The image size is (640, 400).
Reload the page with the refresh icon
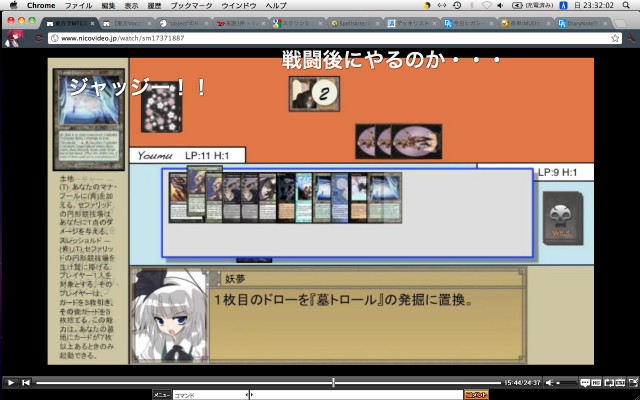(x=38, y=38)
